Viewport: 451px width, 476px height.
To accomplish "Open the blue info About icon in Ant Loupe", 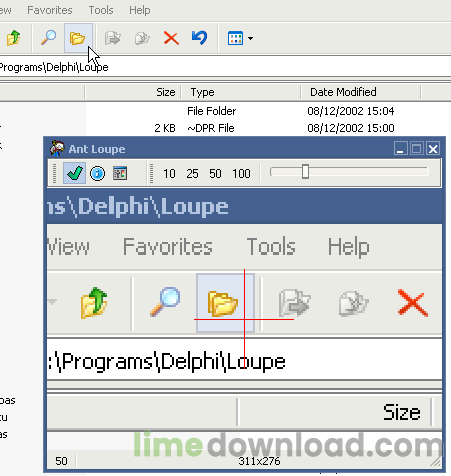I will point(97,173).
